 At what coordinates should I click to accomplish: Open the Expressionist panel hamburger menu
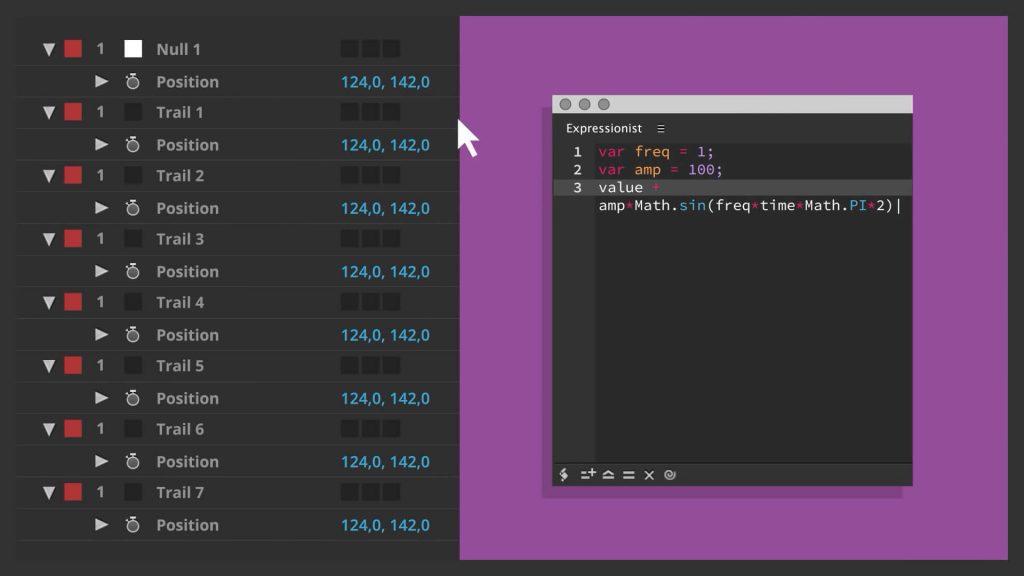pos(661,129)
